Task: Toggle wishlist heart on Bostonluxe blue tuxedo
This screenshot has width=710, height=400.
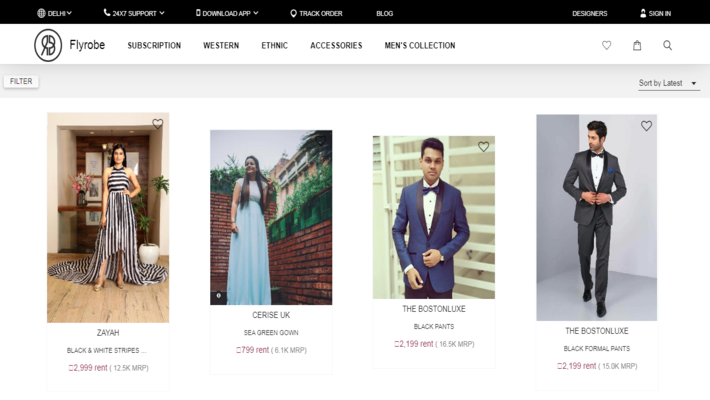Action: 483,147
